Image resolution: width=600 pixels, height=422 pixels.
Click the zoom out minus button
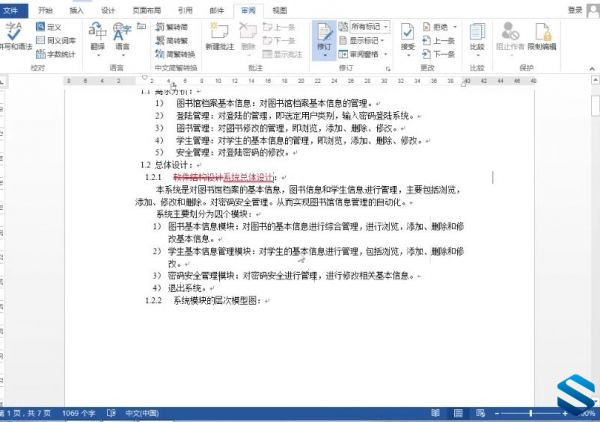[497, 413]
